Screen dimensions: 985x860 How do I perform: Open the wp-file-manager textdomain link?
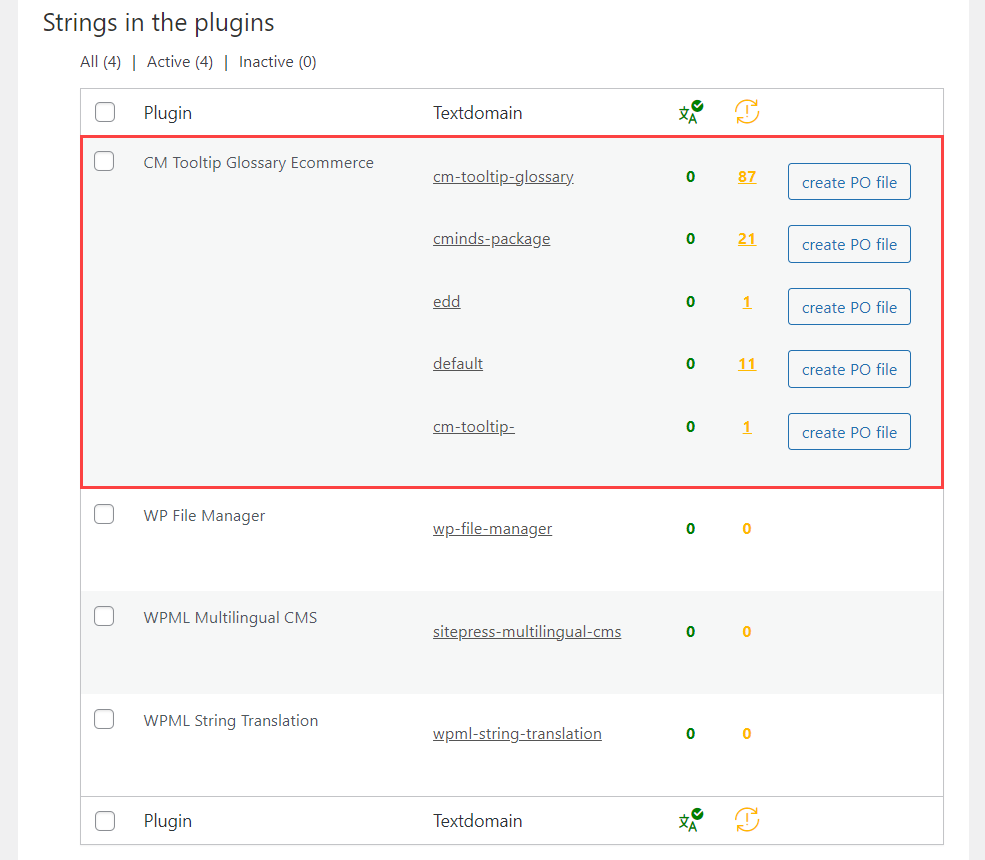pyautogui.click(x=492, y=529)
